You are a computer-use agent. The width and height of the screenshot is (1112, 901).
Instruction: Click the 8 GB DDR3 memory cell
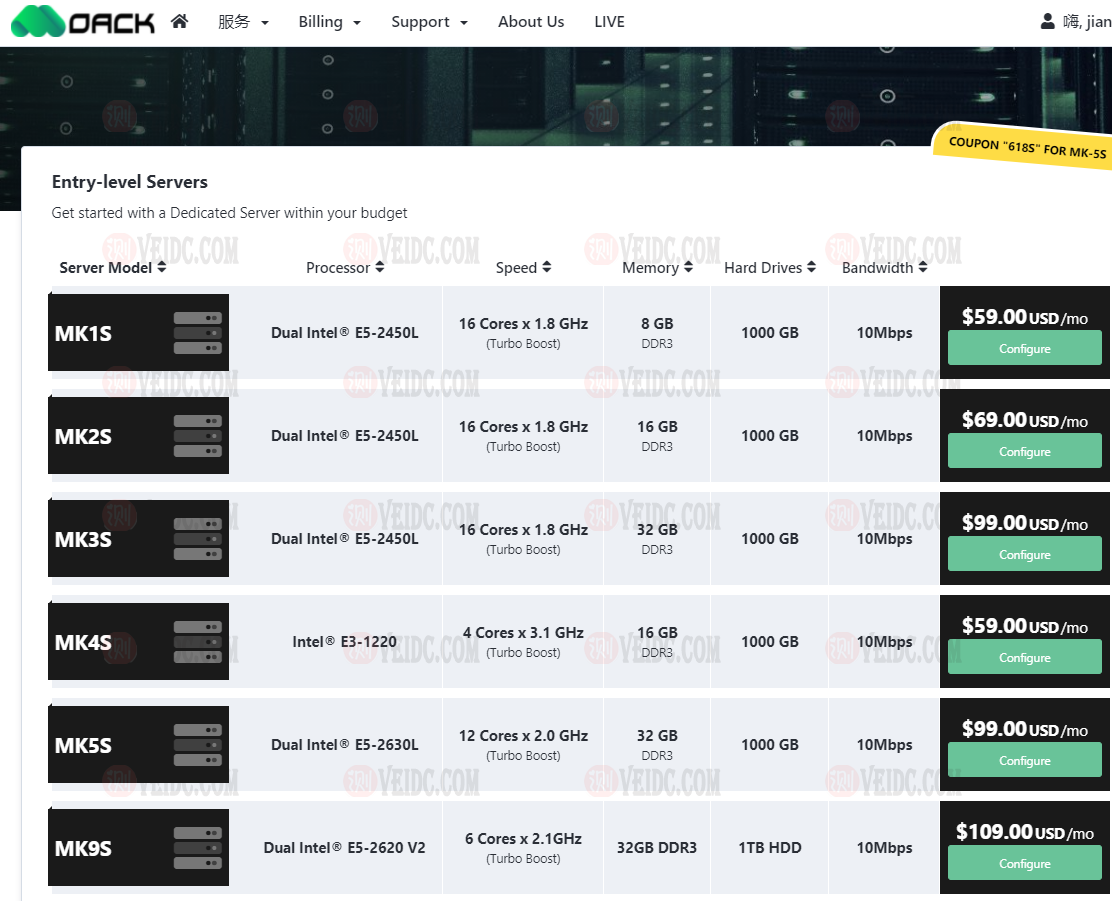pyautogui.click(x=657, y=333)
